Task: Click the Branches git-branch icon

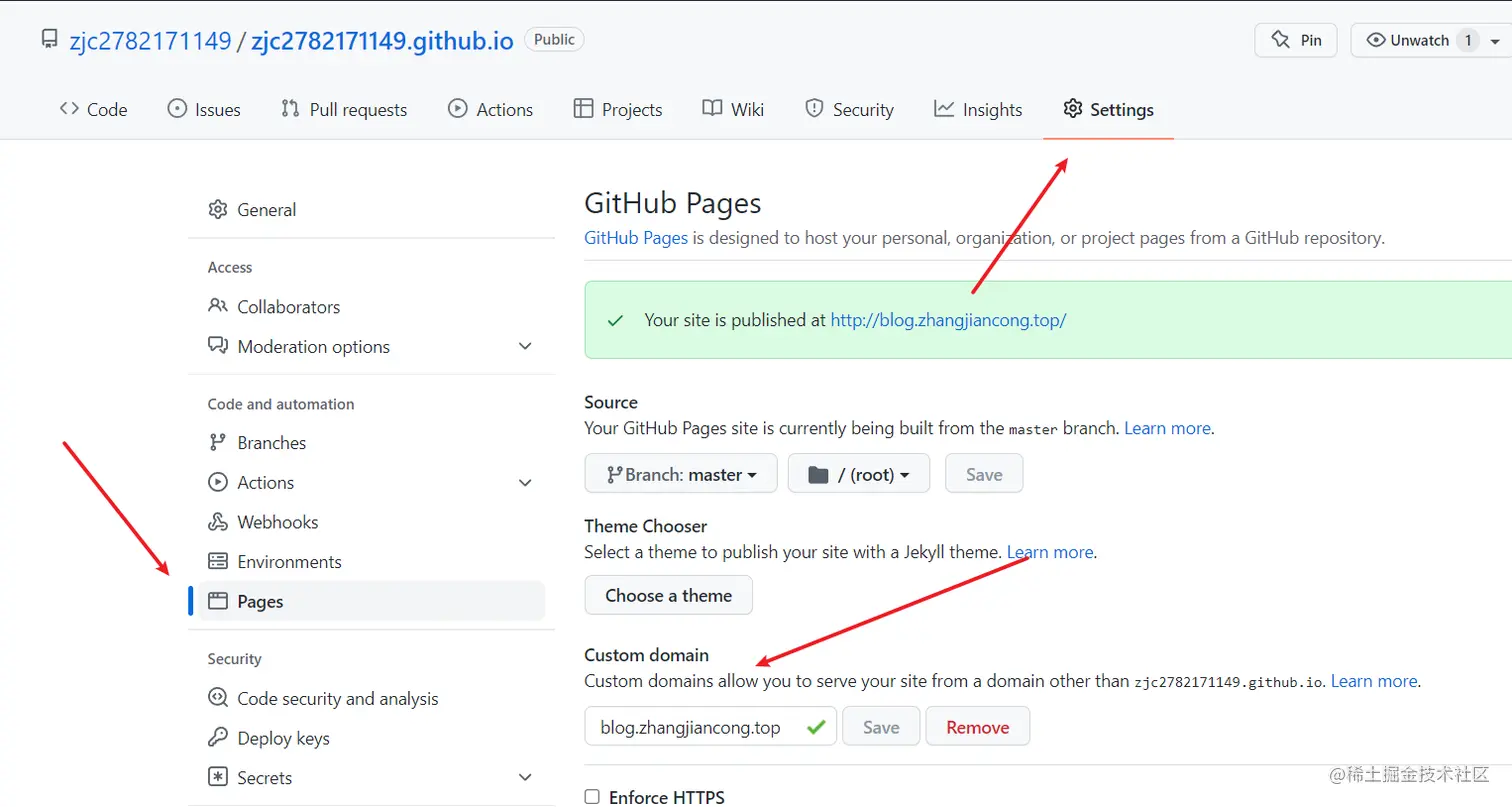Action: point(217,442)
